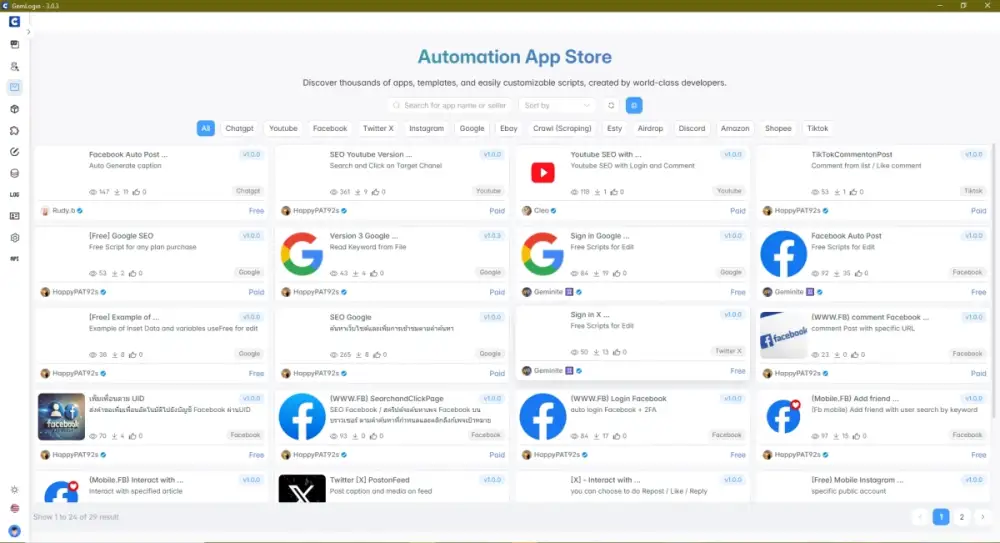
Task: Switch language using the US flag icon
Action: pyautogui.click(x=14, y=509)
